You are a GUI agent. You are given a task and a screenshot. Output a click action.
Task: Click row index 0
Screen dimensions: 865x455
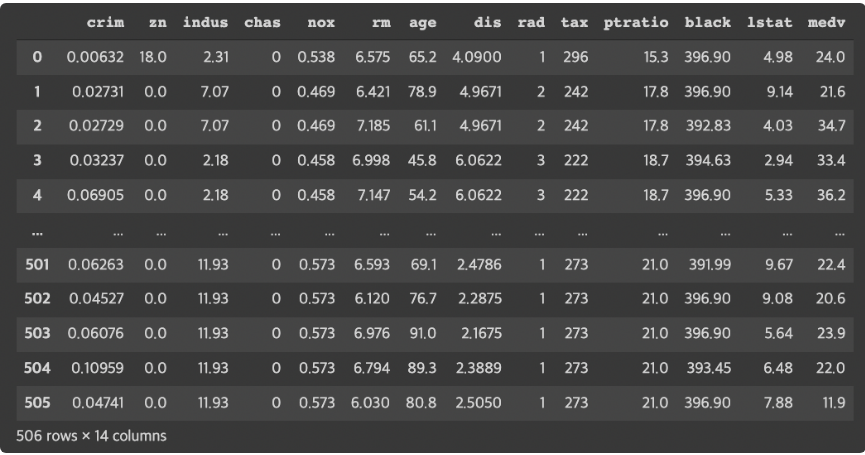(x=37, y=57)
